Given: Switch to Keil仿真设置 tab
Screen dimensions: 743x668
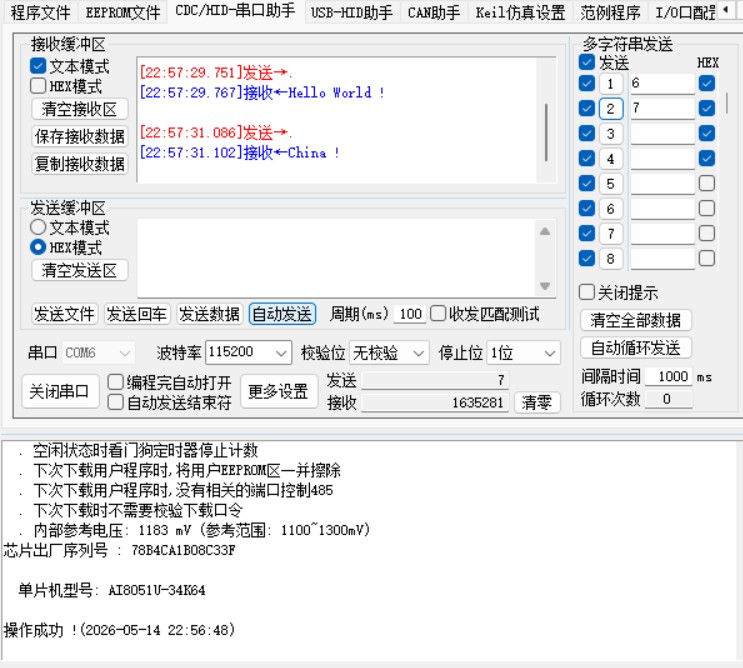Looking at the screenshot, I should coord(520,12).
